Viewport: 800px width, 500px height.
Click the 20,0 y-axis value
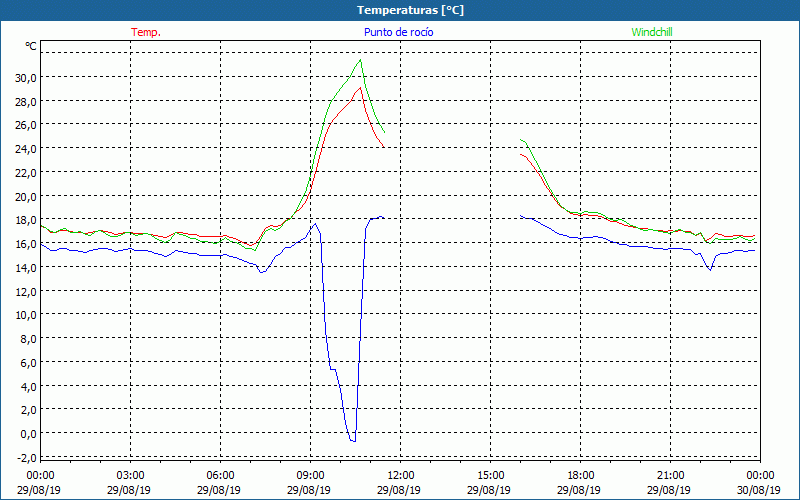coord(27,196)
